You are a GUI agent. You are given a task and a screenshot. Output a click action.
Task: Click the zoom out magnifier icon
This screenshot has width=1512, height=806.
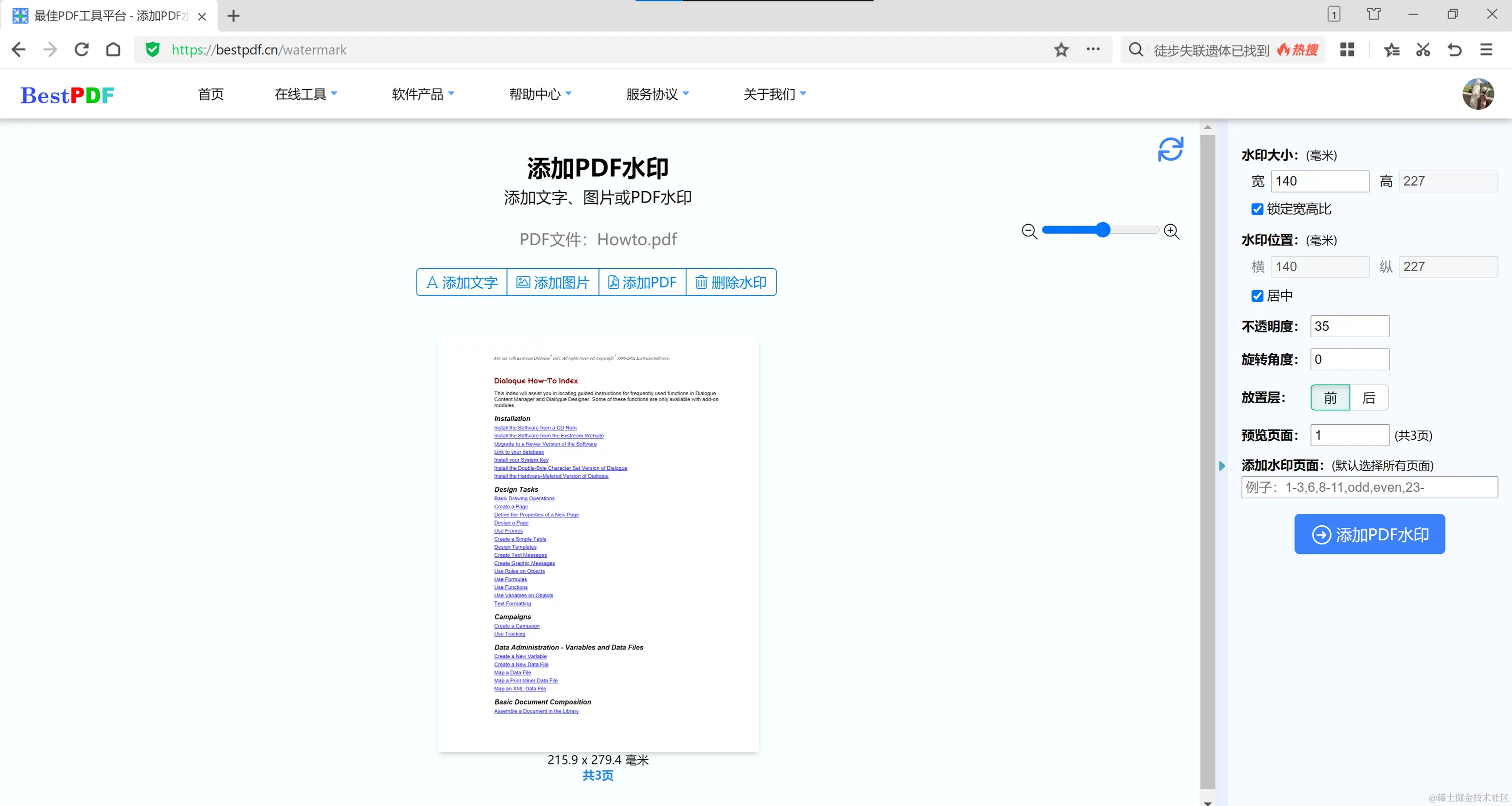pos(1029,231)
